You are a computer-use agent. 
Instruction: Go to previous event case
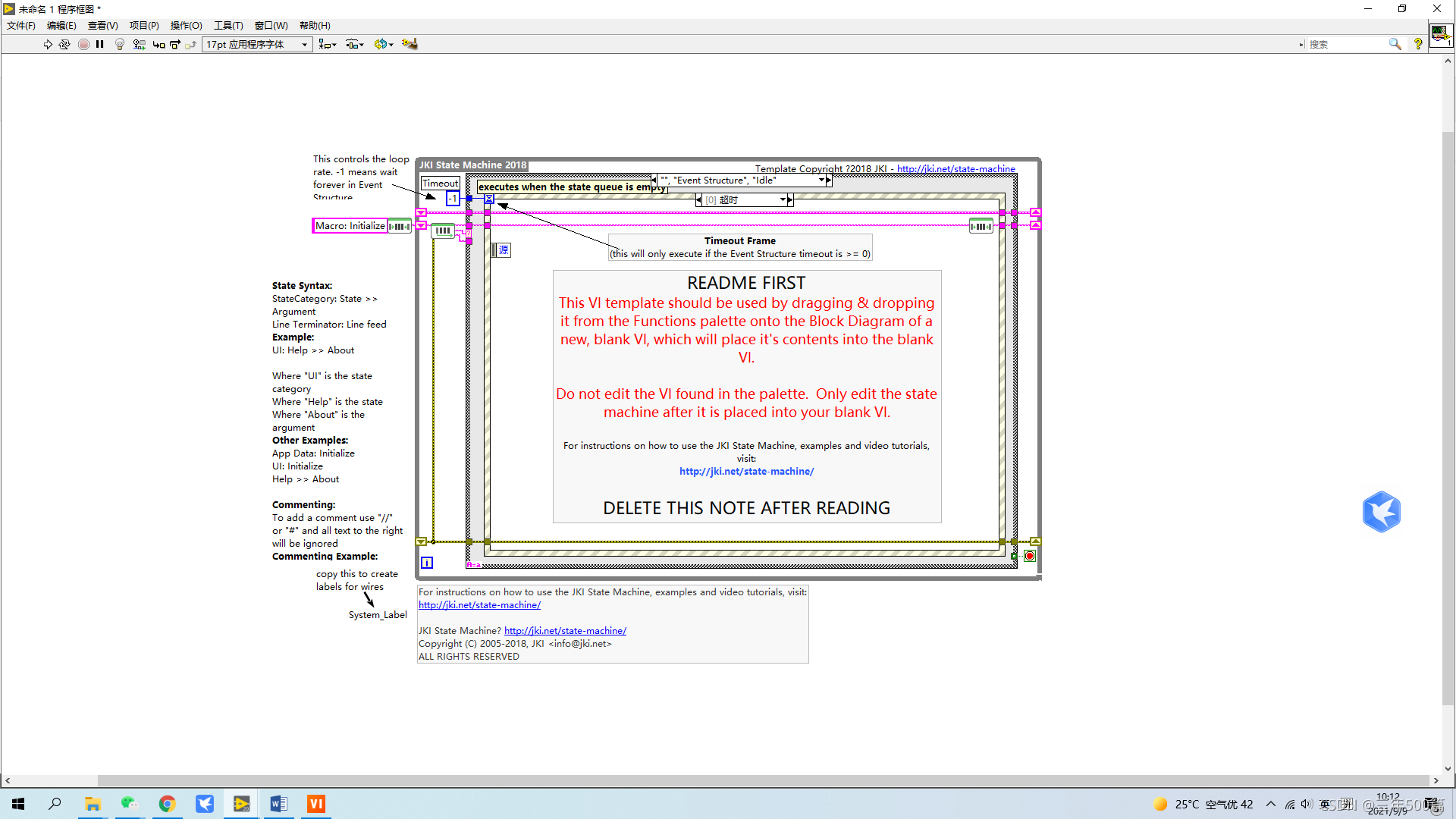pos(698,200)
